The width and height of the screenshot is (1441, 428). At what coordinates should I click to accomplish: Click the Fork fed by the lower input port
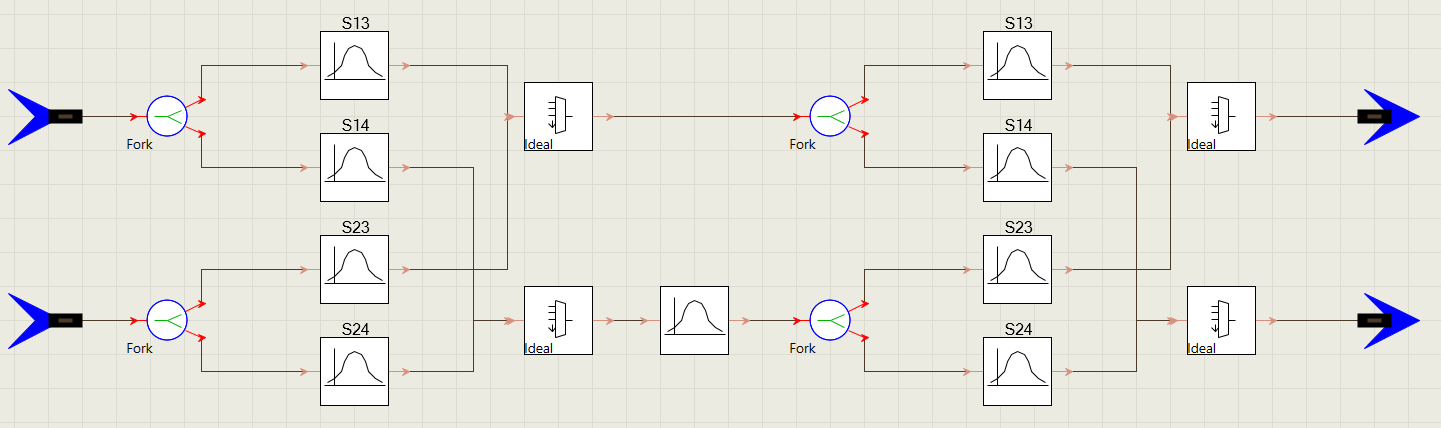[x=167, y=321]
